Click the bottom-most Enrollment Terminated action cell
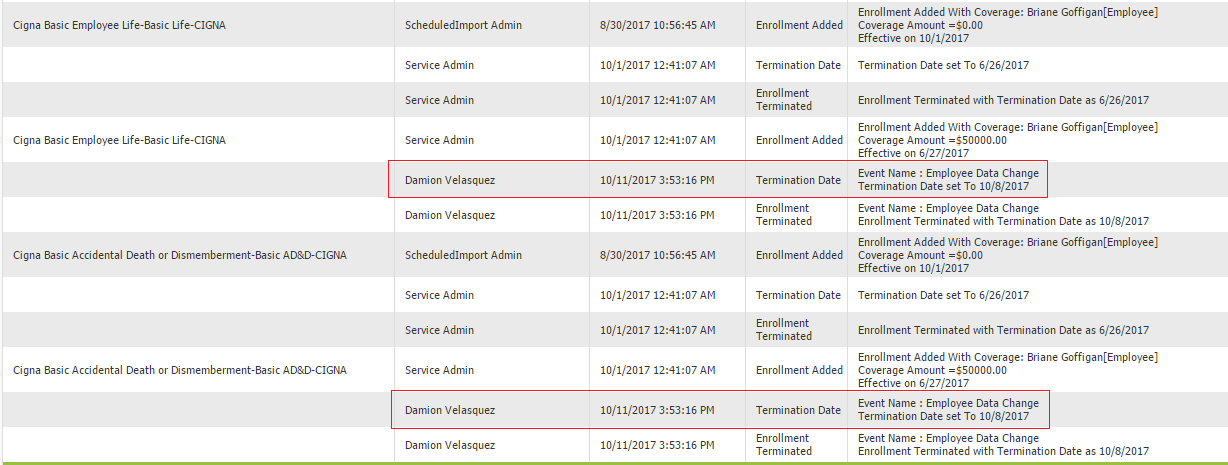 pos(784,445)
